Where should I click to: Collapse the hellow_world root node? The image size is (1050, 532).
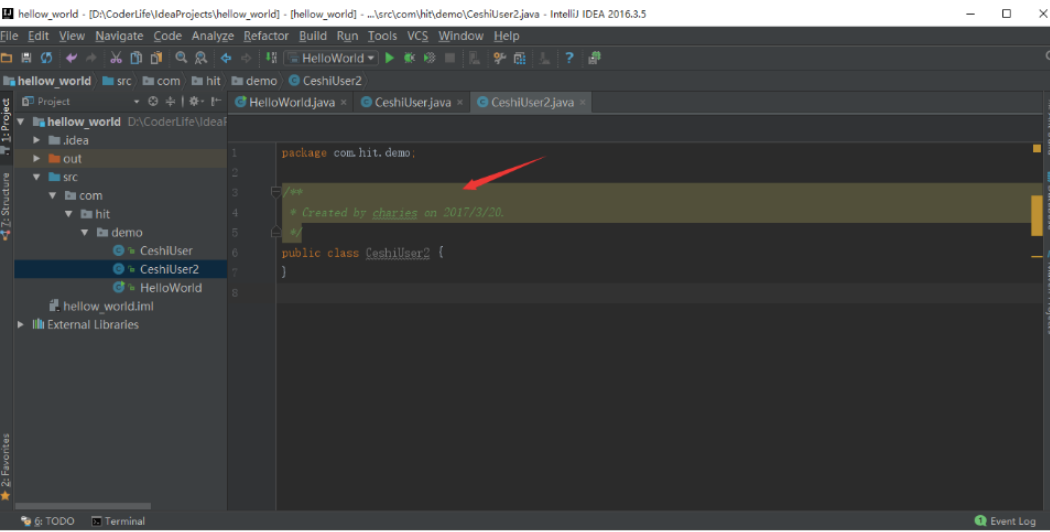[x=21, y=122]
